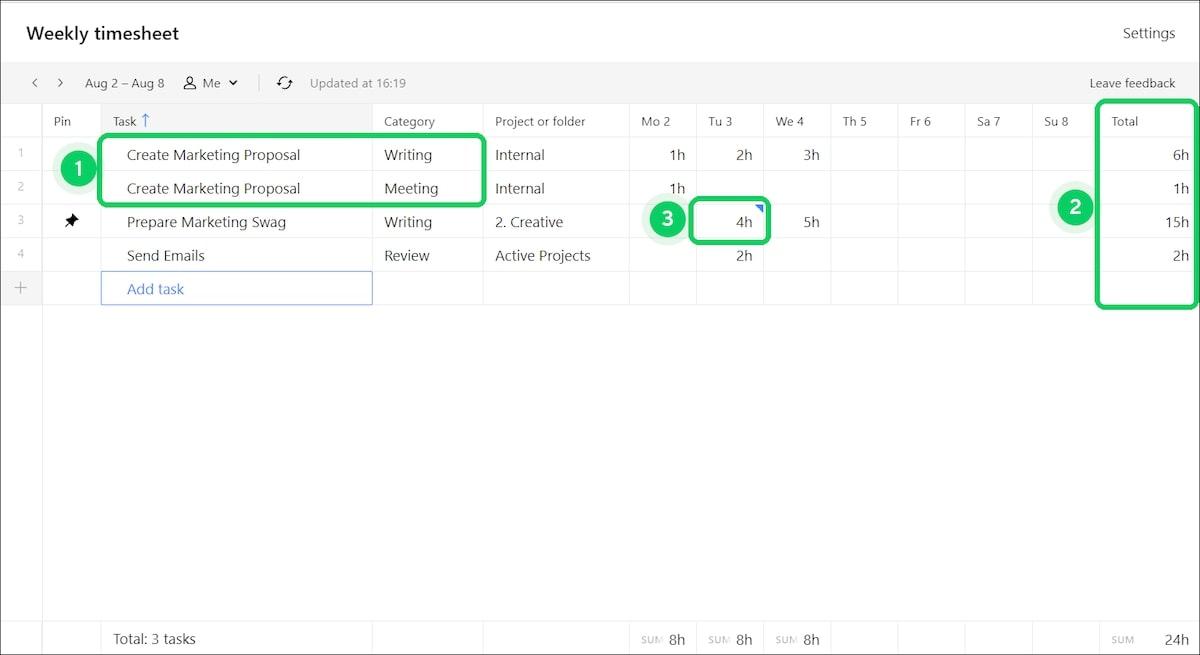The image size is (1200, 655).
Task: Unpin the Prepare Marketing Swag task
Action: click(x=71, y=222)
